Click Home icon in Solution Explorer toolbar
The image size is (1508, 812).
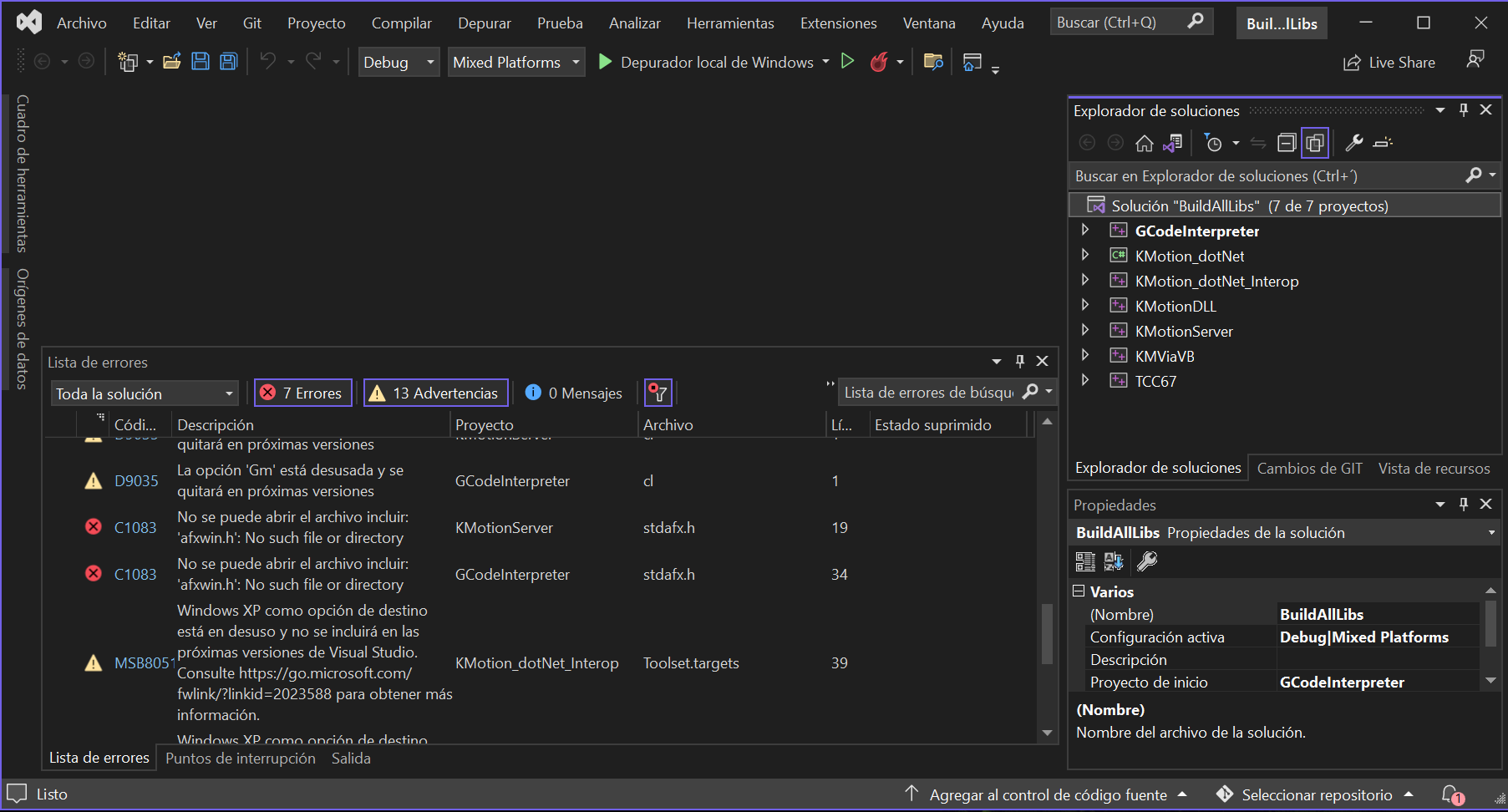pyautogui.click(x=1144, y=144)
